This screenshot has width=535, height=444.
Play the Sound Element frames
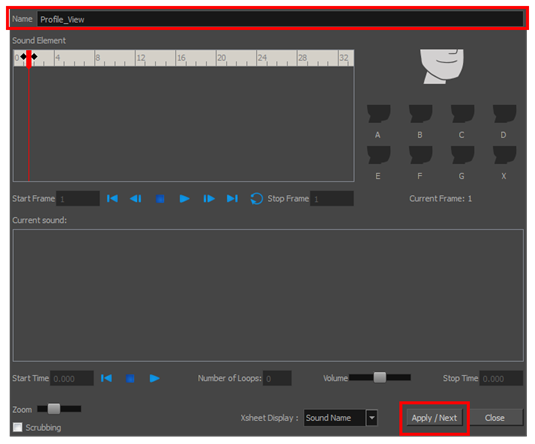coord(184,198)
